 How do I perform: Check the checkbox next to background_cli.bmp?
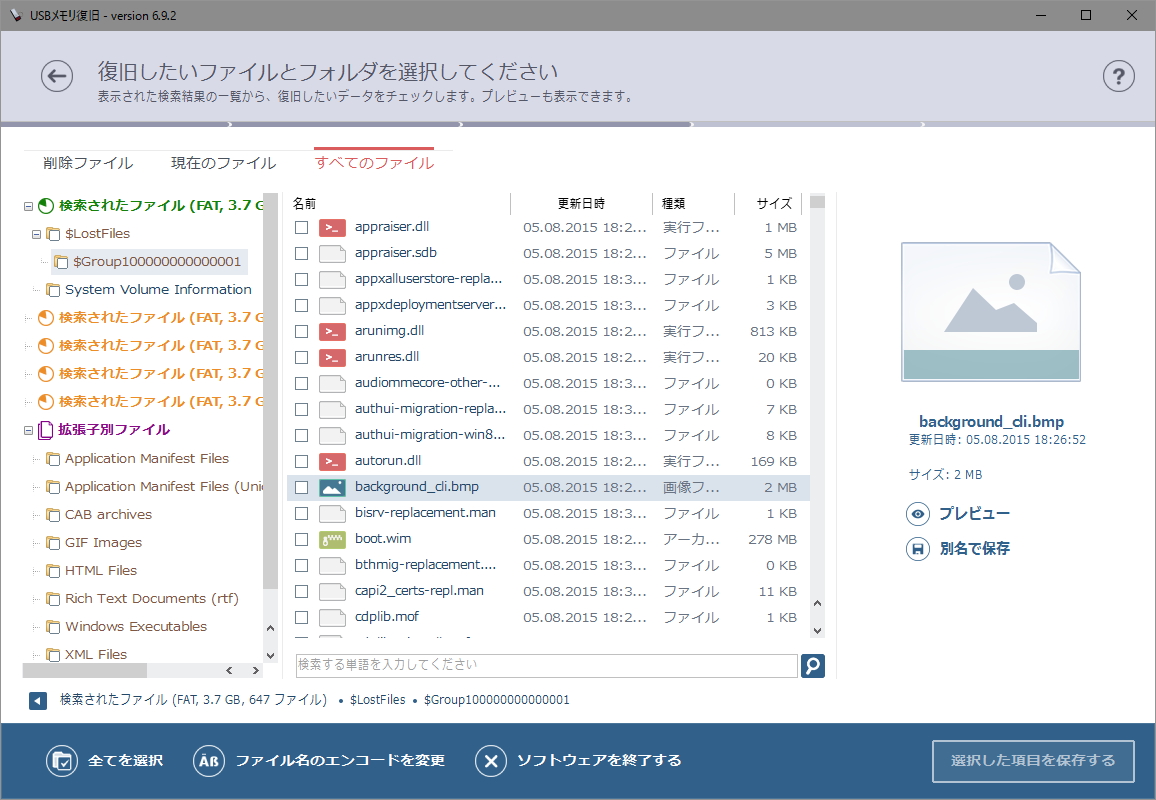(301, 487)
